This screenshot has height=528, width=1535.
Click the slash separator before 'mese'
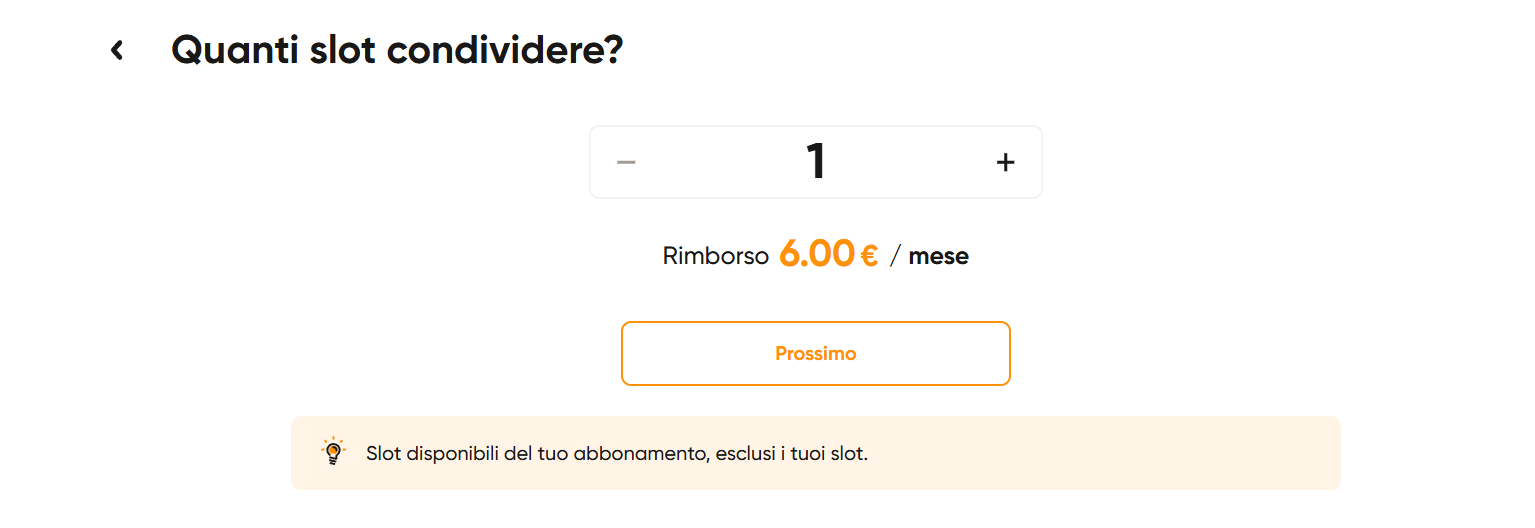pos(894,257)
